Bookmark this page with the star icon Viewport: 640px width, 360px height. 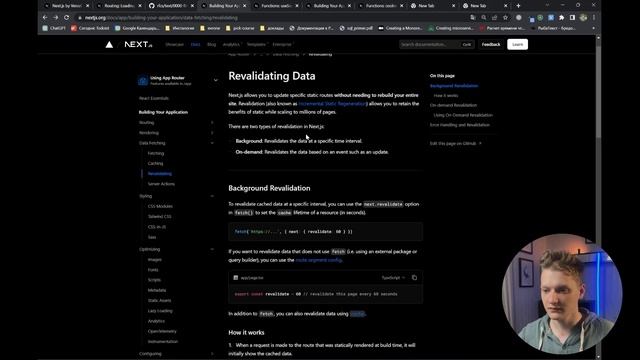505,18
